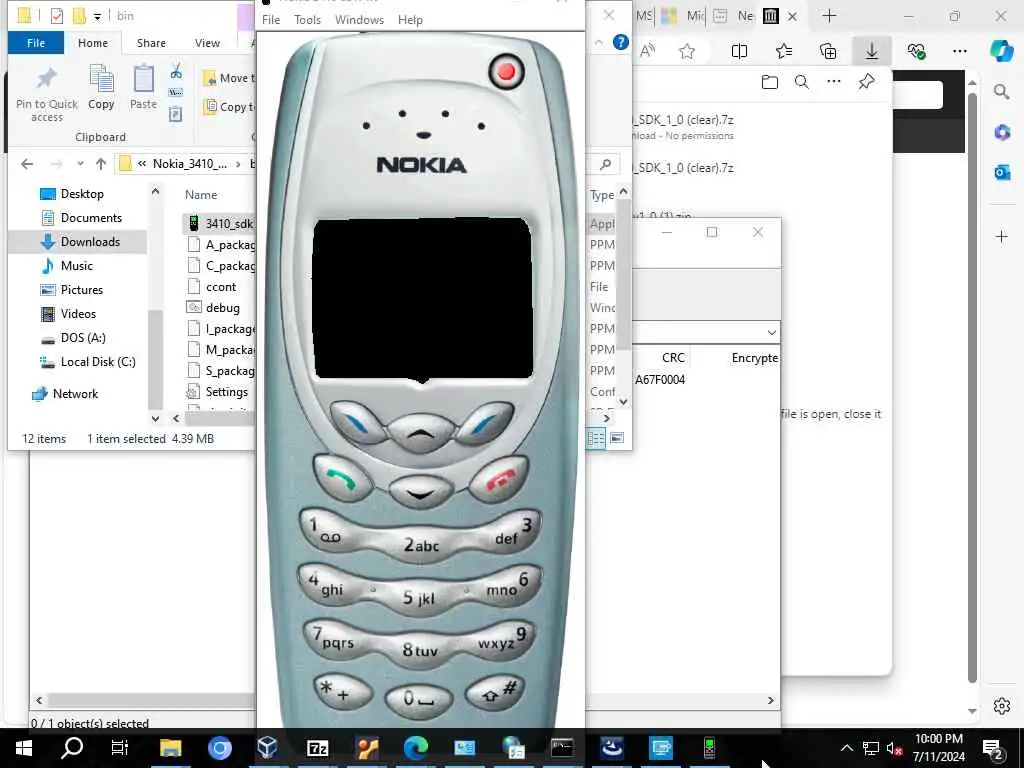Click the Back arrow in File Explorer

point(27,164)
